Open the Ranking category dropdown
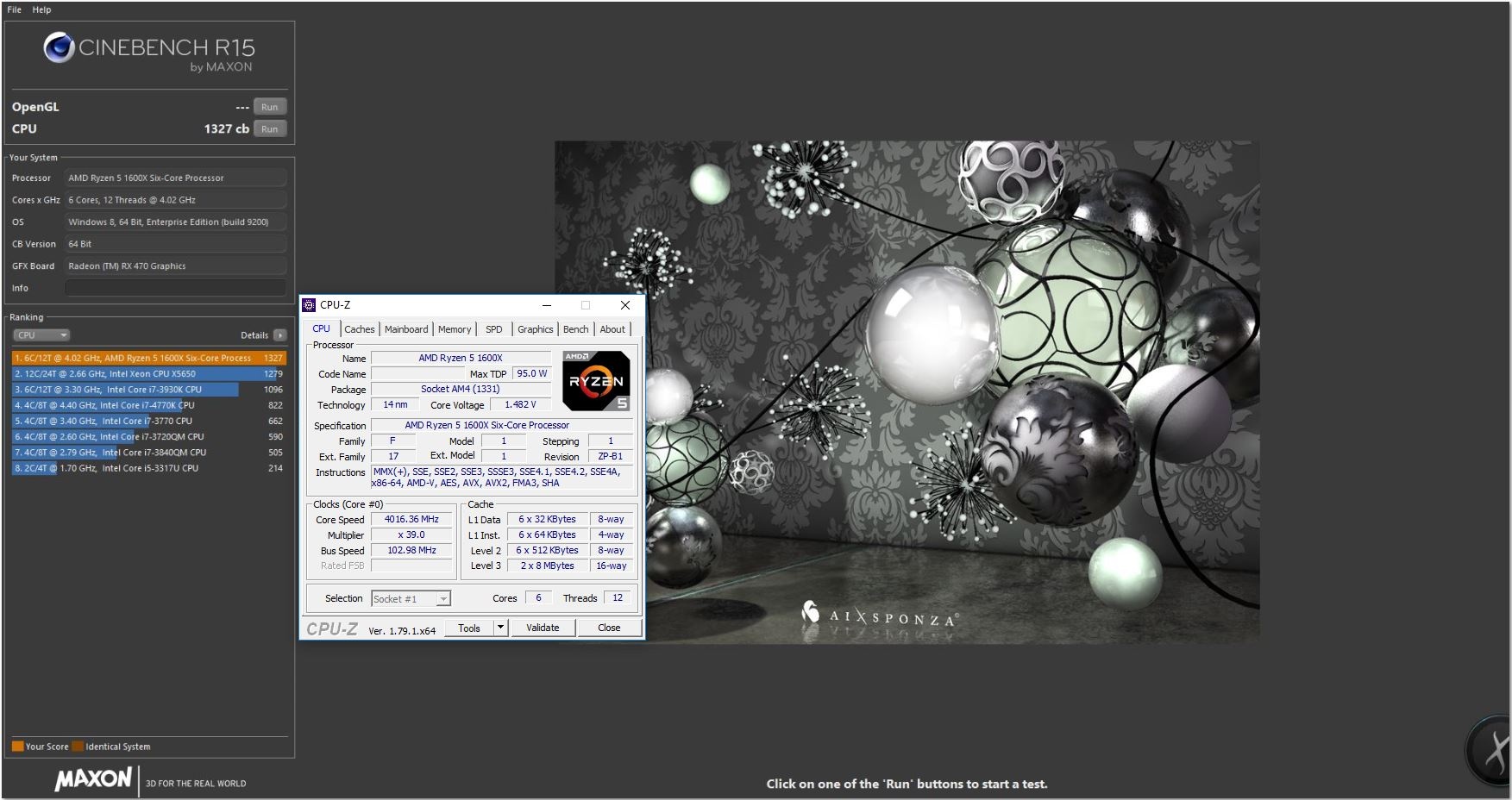The image size is (1512, 800). [x=41, y=334]
